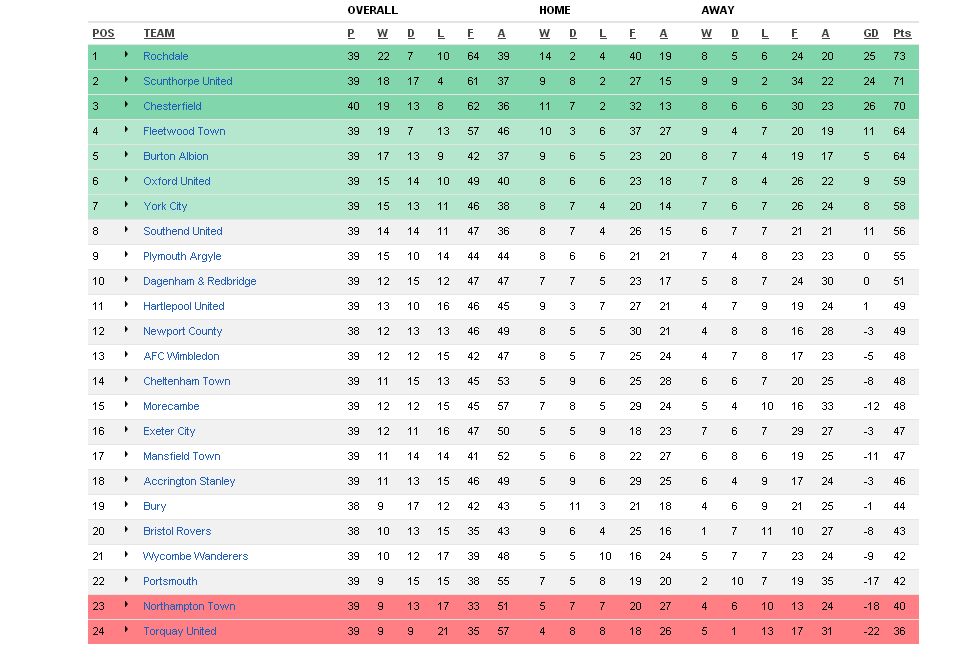Sort by the TEAM column header
This screenshot has width=957, height=650.
coord(159,33)
